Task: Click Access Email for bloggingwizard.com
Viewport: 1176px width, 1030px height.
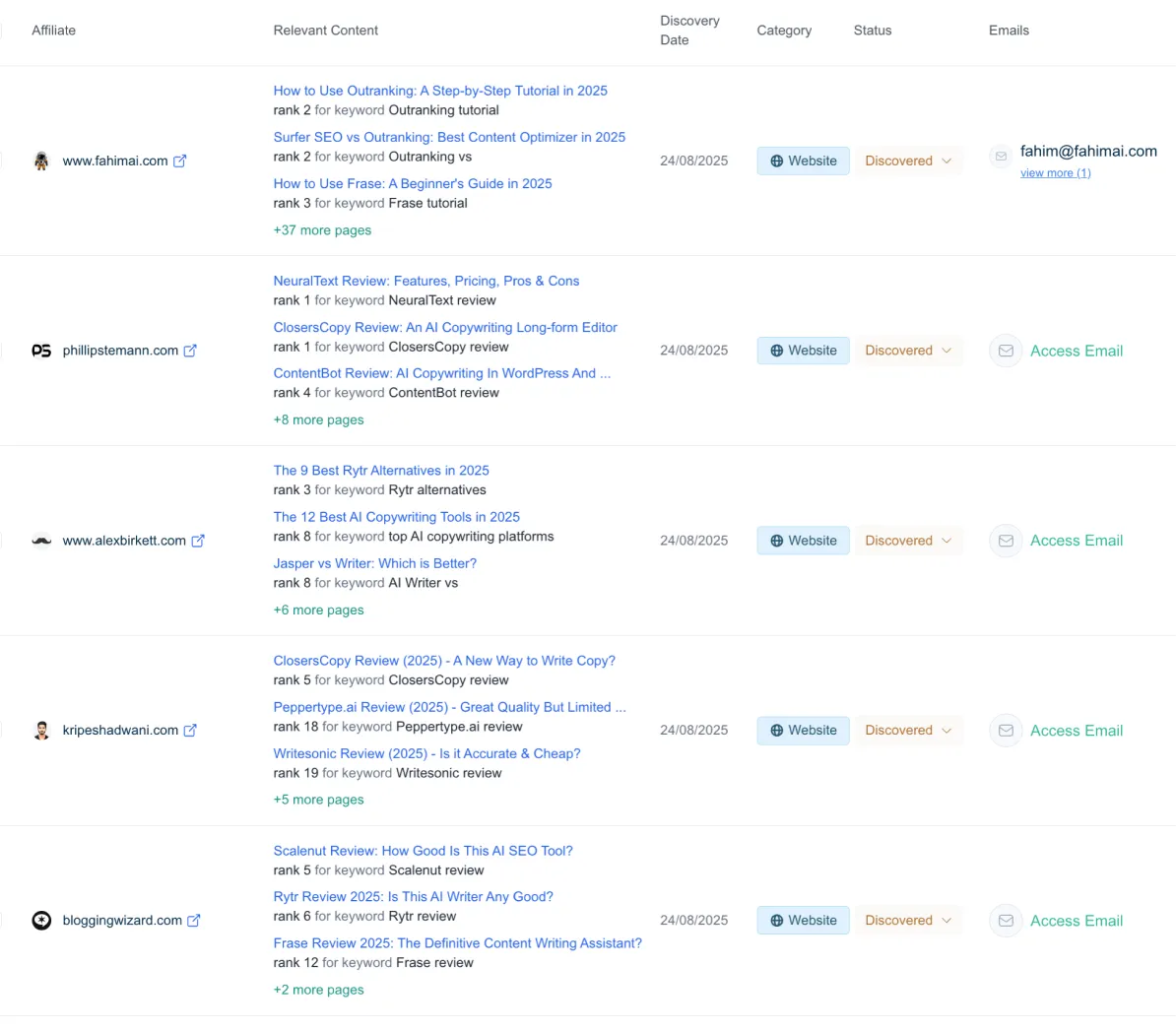Action: tap(1077, 921)
